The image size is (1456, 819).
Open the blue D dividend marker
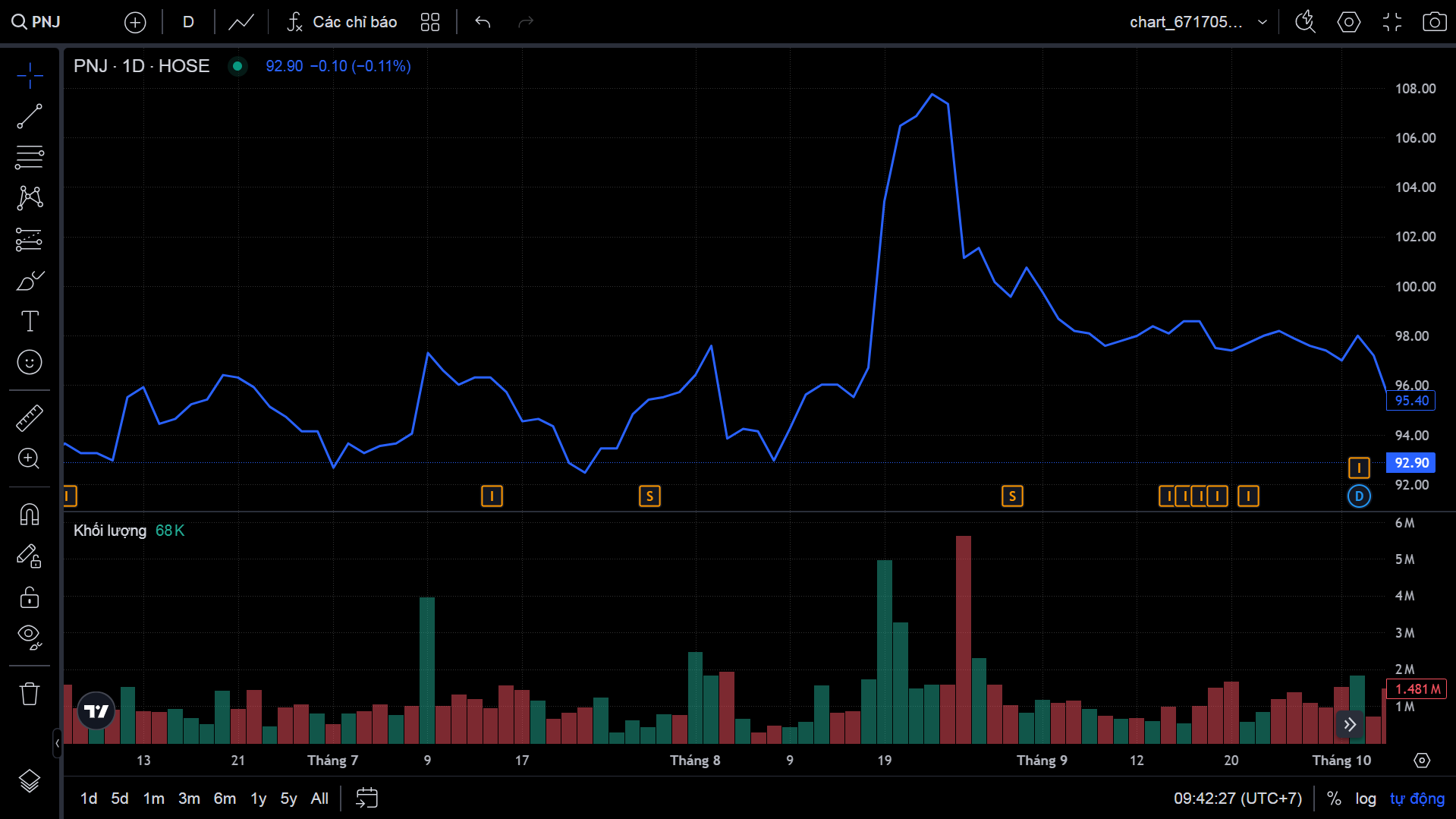pos(1359,496)
